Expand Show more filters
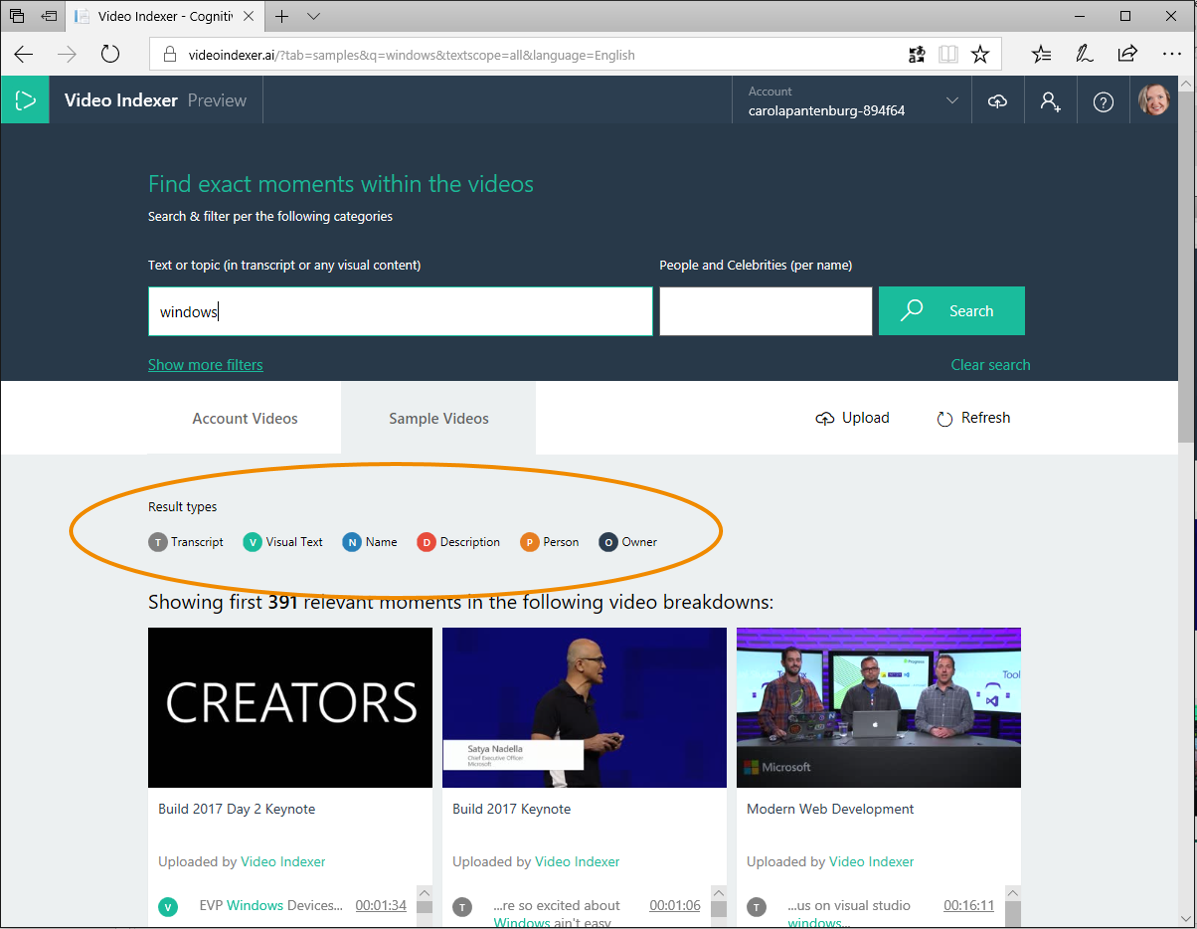This screenshot has width=1197, height=929. coord(205,365)
